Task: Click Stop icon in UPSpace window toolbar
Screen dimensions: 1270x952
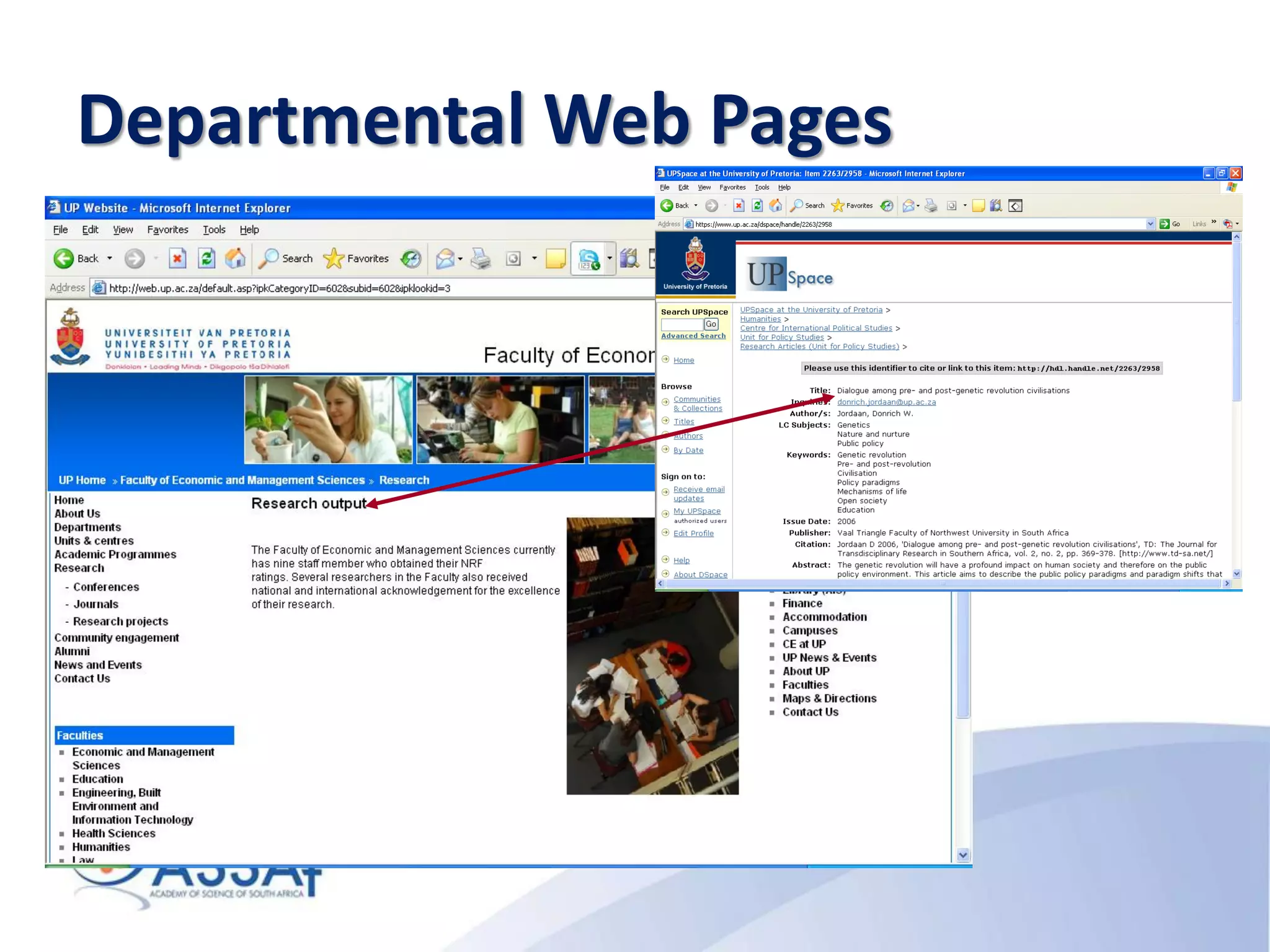Action: point(739,206)
